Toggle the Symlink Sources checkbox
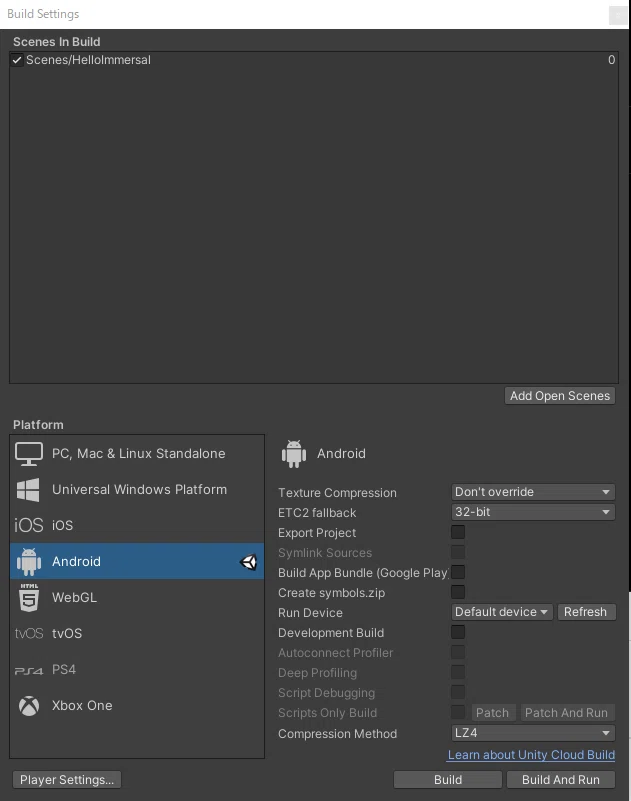Viewport: 631px width, 801px height. pos(458,552)
